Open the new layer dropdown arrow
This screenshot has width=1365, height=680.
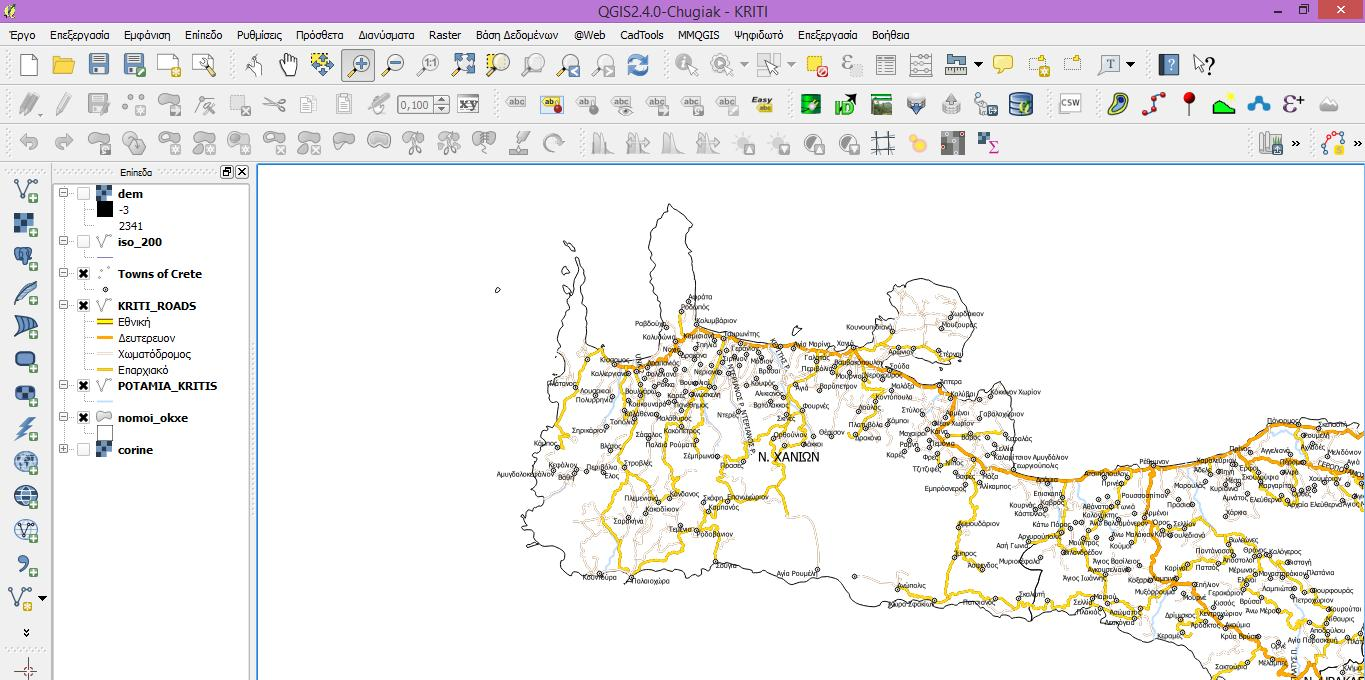(42, 599)
